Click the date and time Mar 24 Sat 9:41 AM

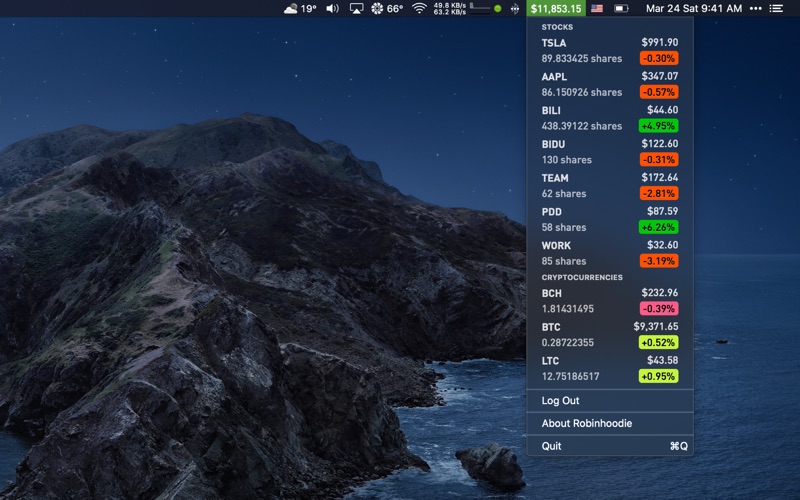(693, 8)
